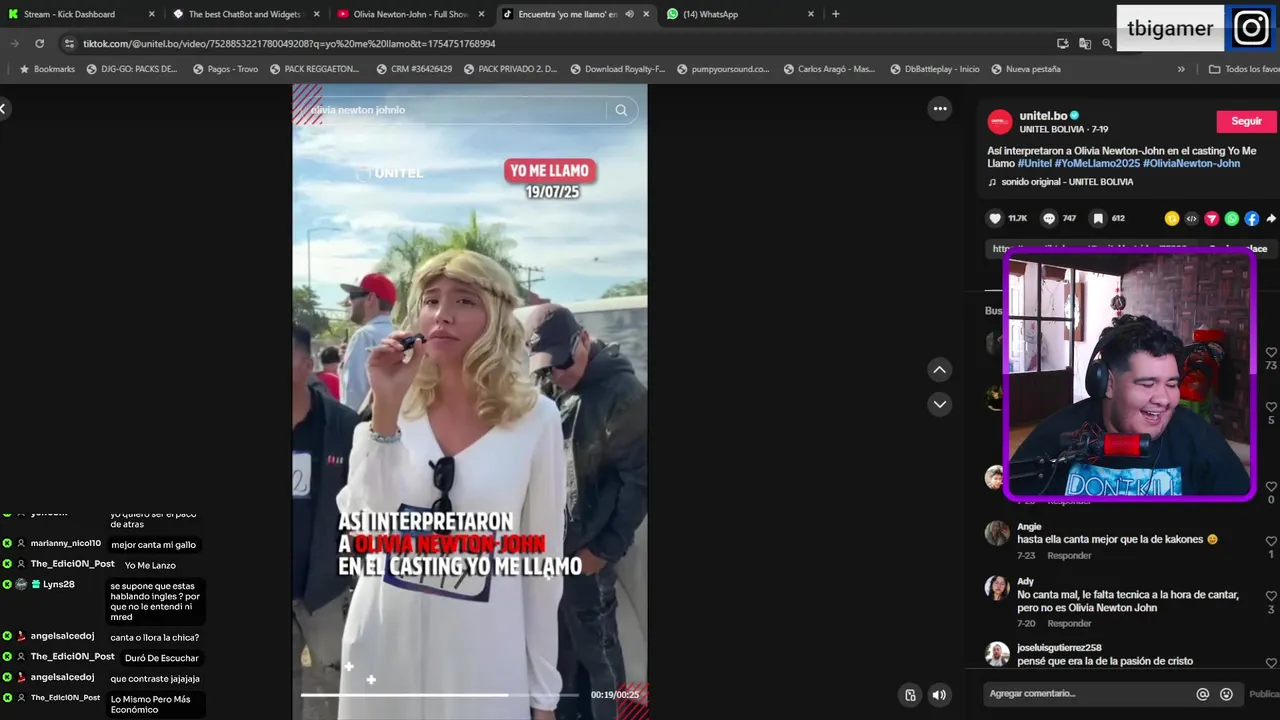
Task: Open joseluisgutierrez258's username
Action: click(x=1059, y=648)
